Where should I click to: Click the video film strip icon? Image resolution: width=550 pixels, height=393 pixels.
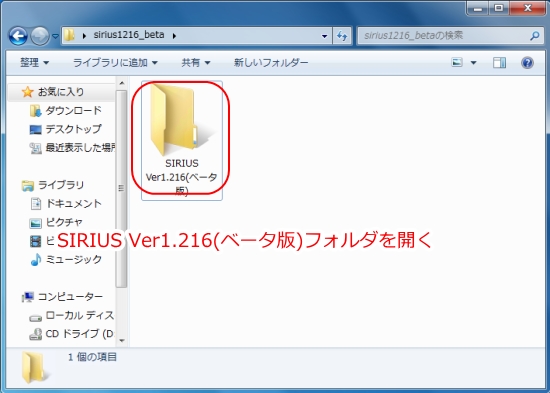pyautogui.click(x=35, y=241)
